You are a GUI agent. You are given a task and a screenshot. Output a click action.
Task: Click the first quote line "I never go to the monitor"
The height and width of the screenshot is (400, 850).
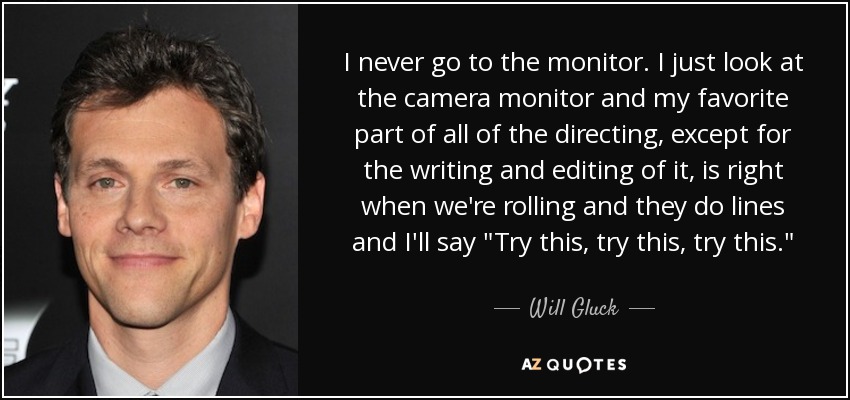[495, 64]
